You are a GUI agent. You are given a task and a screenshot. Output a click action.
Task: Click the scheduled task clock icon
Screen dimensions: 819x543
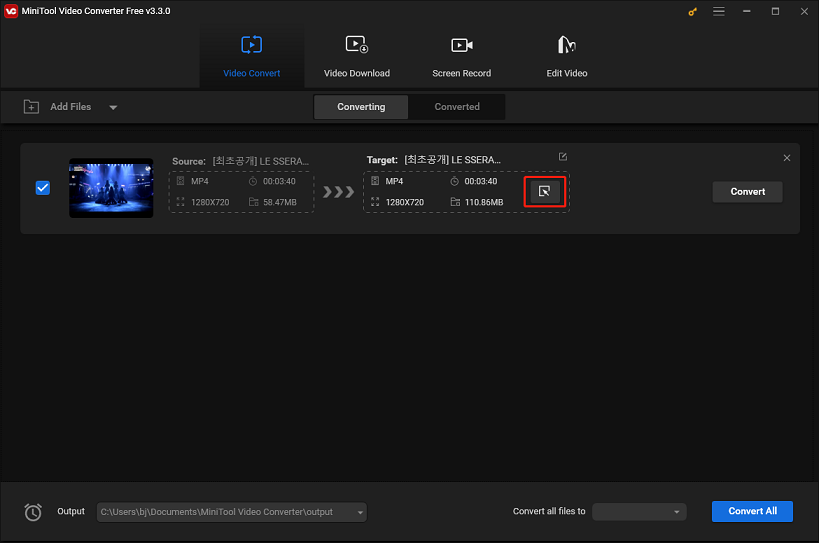(x=33, y=512)
